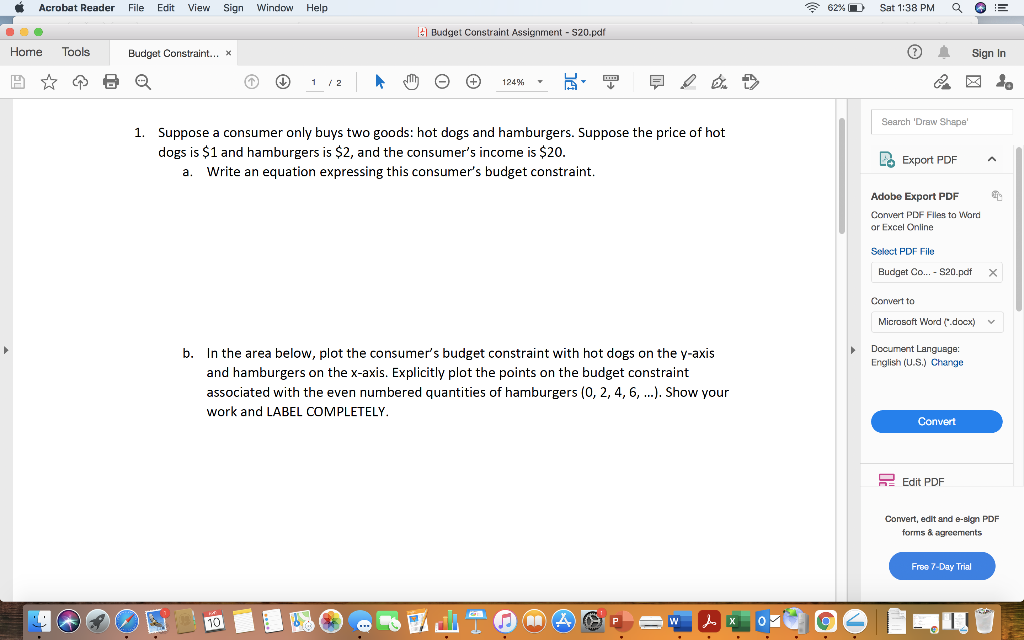Select the pointer selection tool

379,82
